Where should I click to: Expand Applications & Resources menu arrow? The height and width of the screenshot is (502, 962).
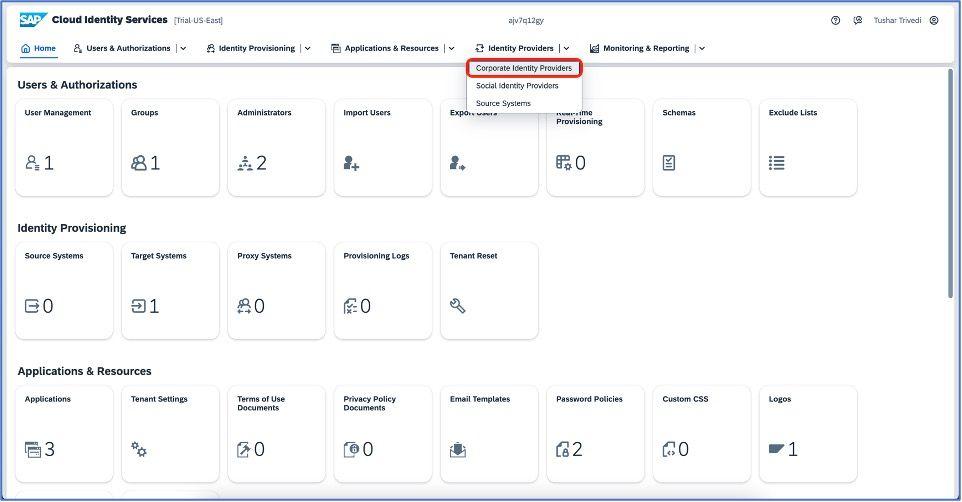tap(452, 48)
